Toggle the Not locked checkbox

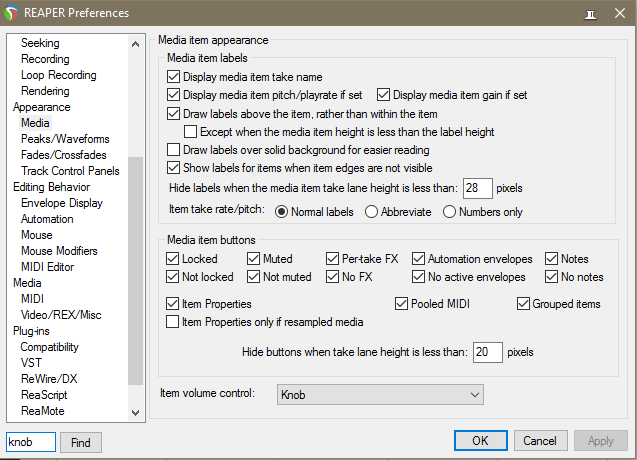(172, 277)
